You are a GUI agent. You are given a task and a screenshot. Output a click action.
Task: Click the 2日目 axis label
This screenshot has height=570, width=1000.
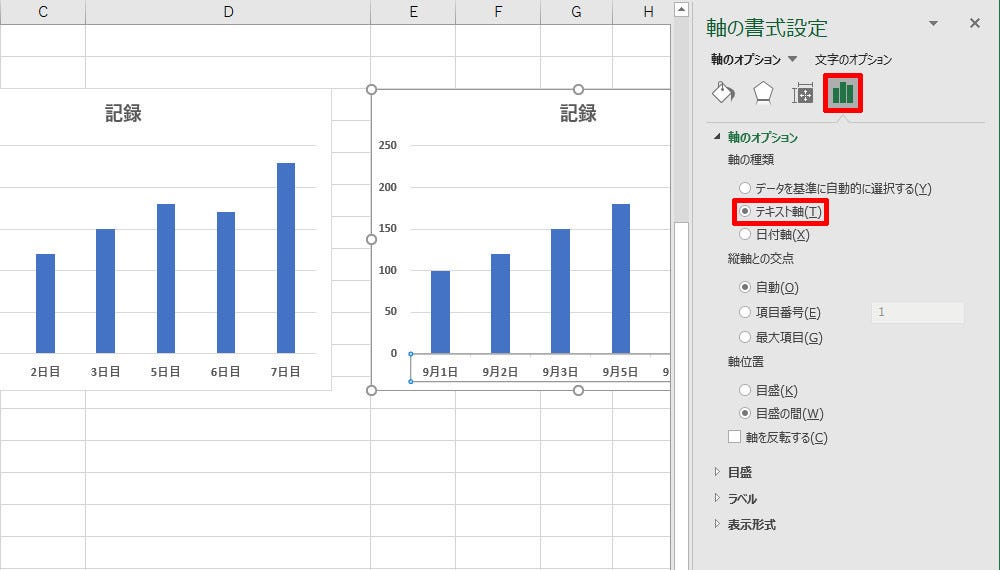45,372
